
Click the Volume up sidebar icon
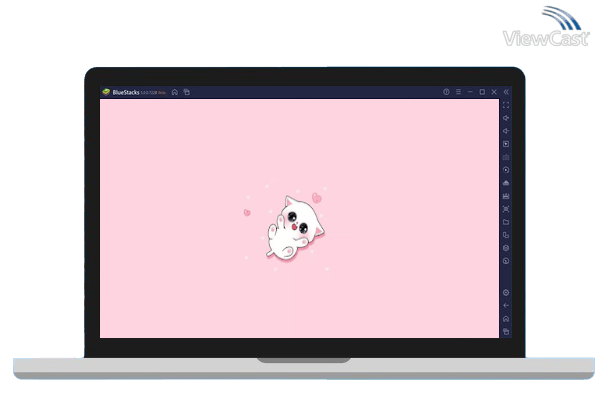506,118
